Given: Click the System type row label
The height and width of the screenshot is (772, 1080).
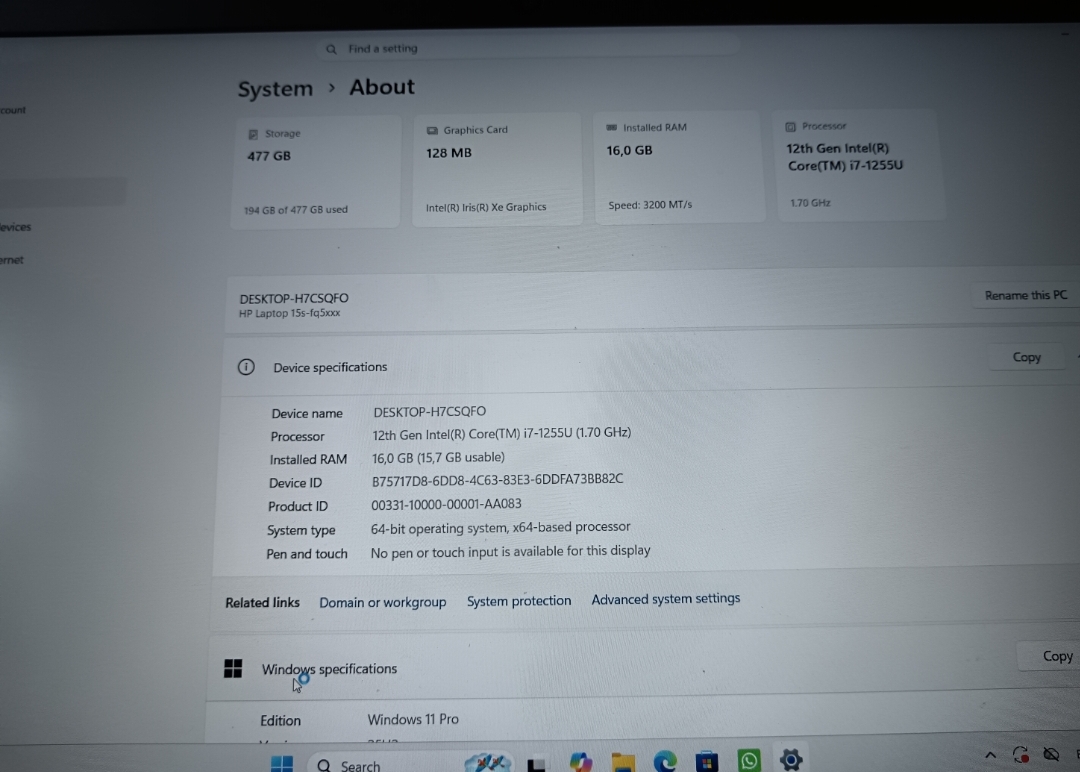Looking at the screenshot, I should pos(301,530).
